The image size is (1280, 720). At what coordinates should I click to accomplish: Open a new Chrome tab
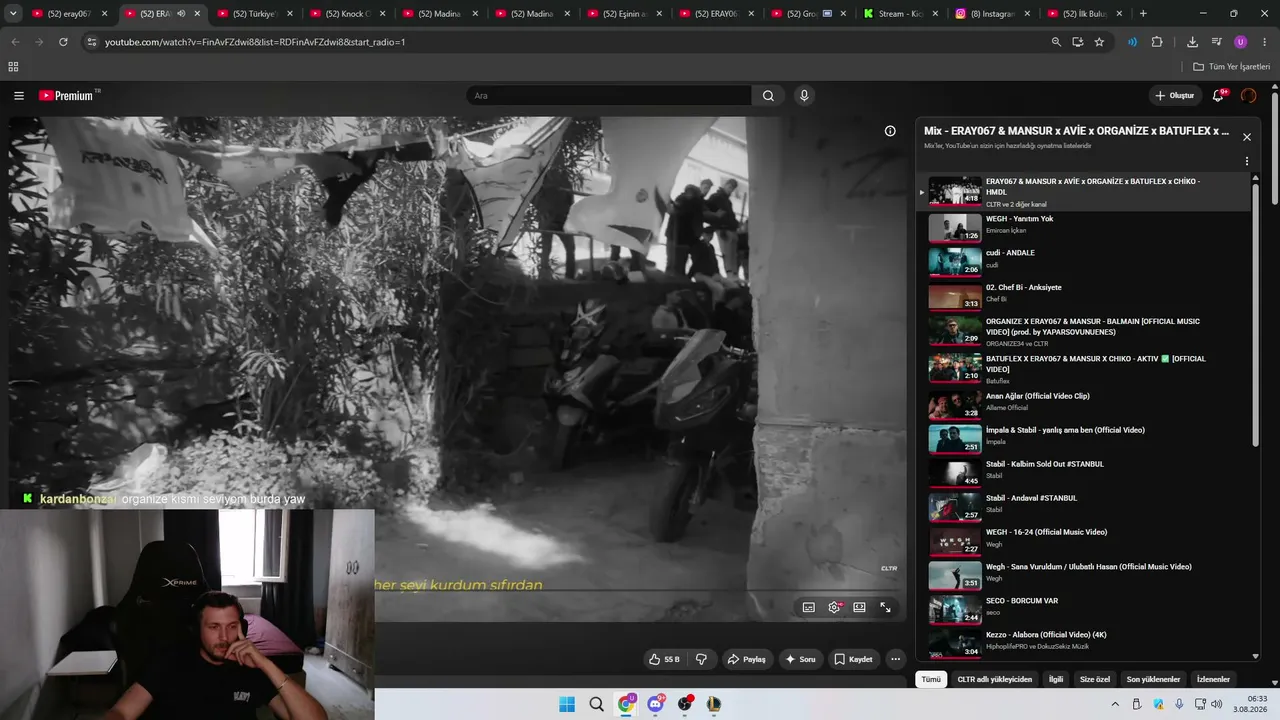1143,14
